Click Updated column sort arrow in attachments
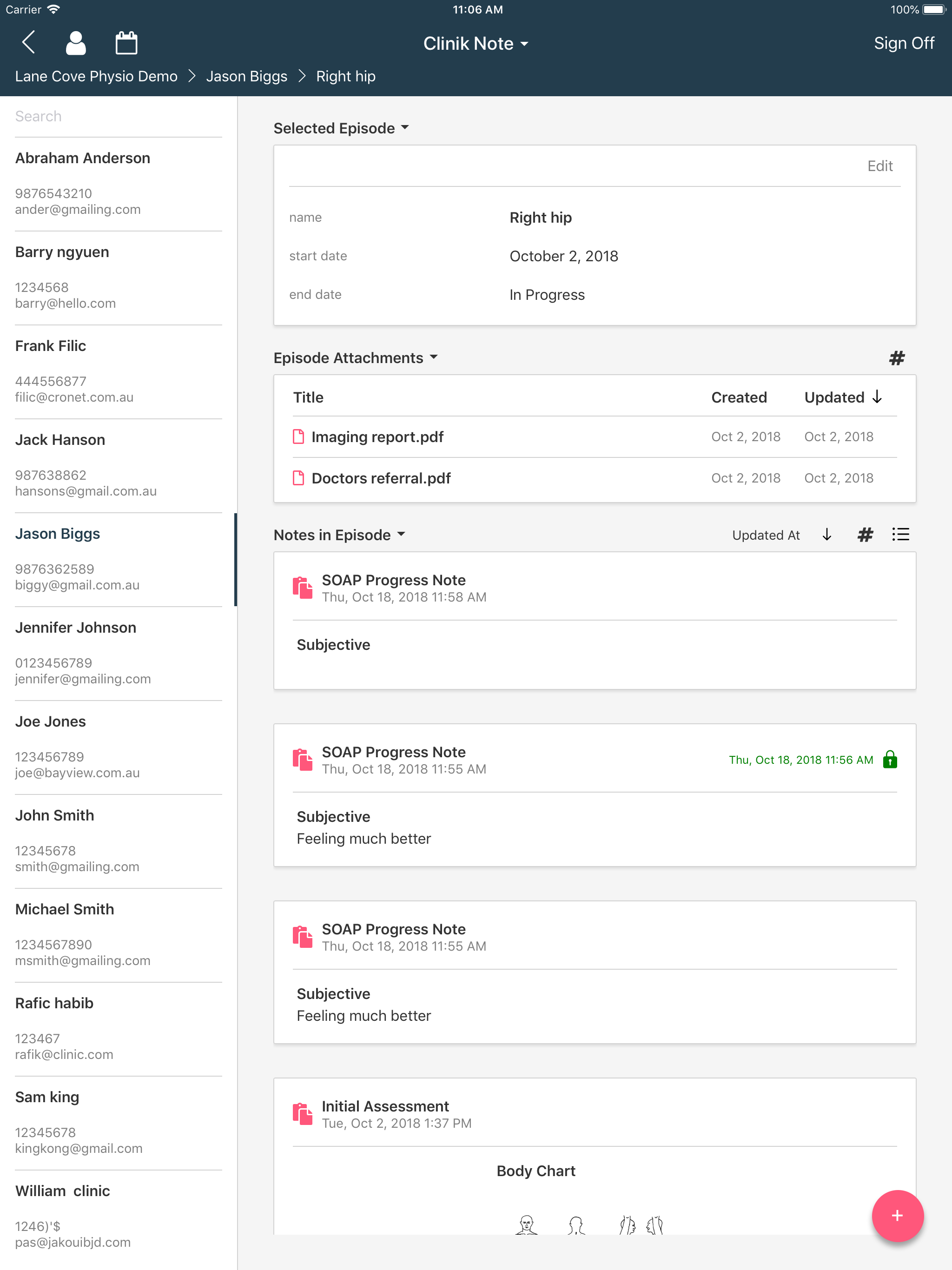Image resolution: width=952 pixels, height=1270 pixels. [877, 397]
